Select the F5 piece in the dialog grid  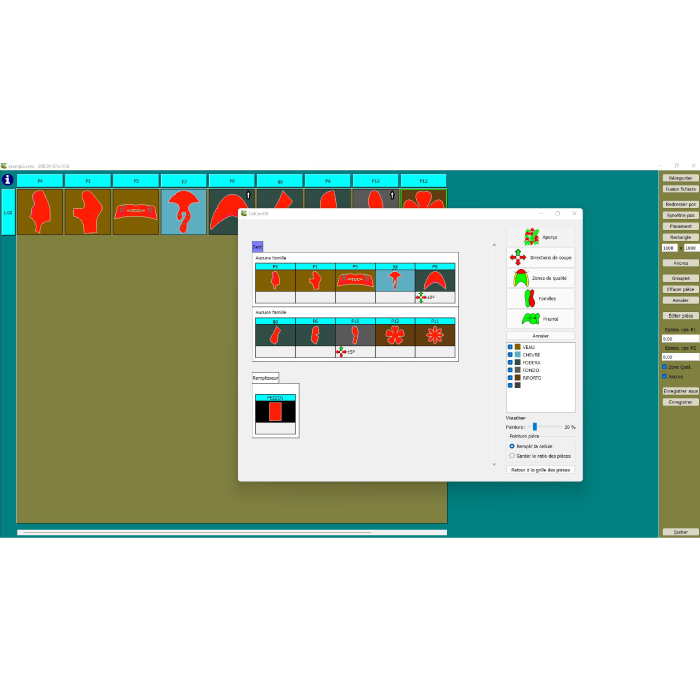pos(355,280)
